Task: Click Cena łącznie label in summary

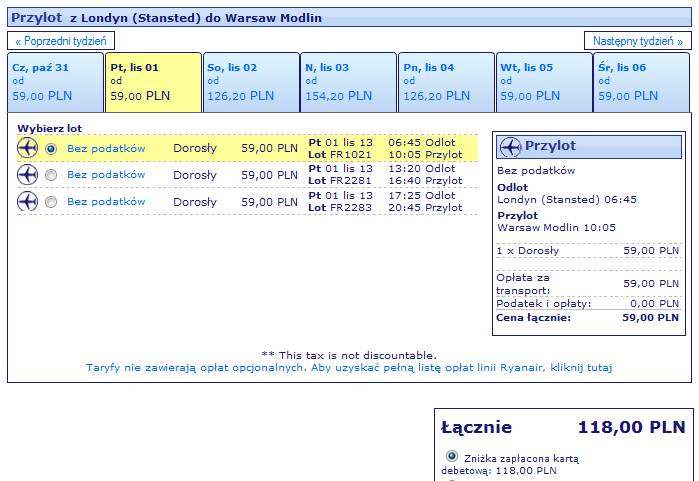Action: pos(534,318)
